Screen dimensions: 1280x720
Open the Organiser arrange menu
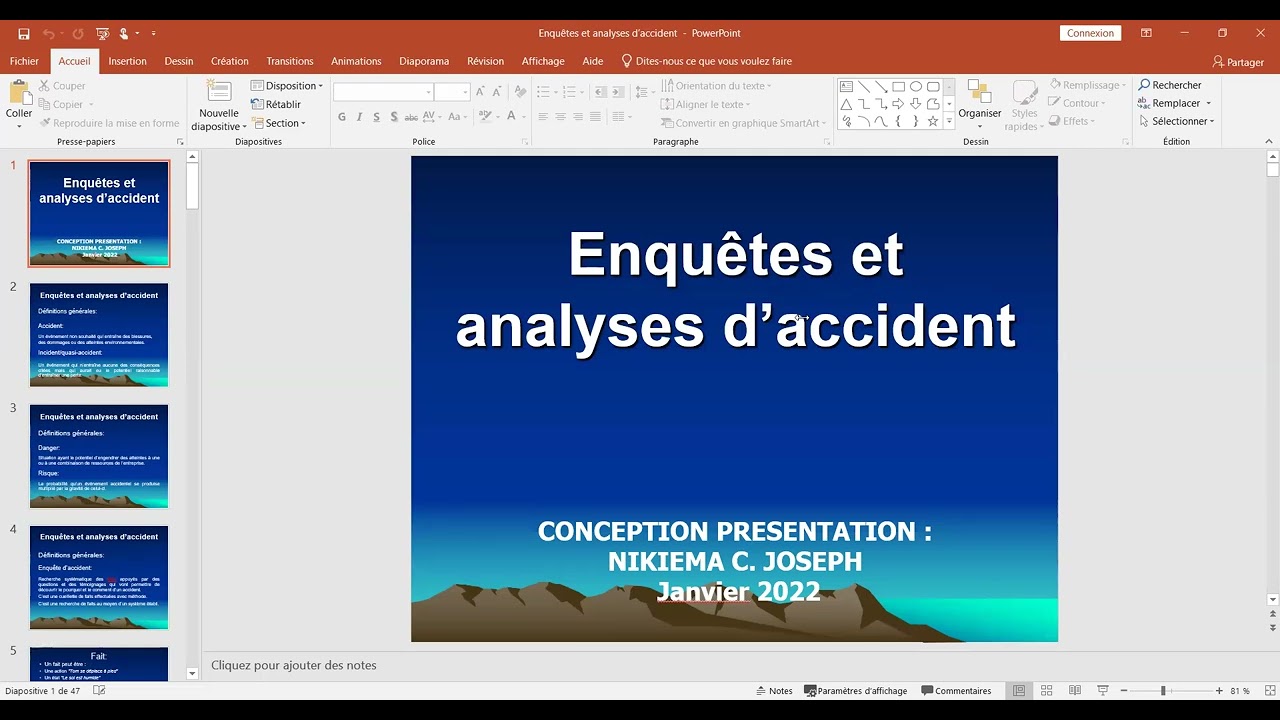[x=980, y=102]
